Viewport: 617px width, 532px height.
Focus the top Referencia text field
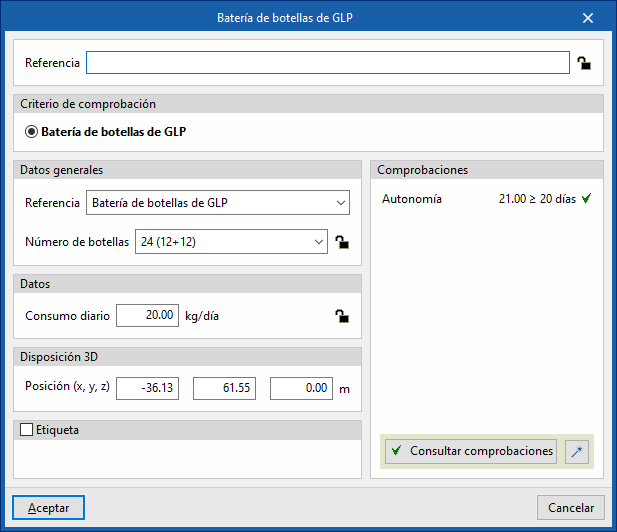[x=327, y=63]
